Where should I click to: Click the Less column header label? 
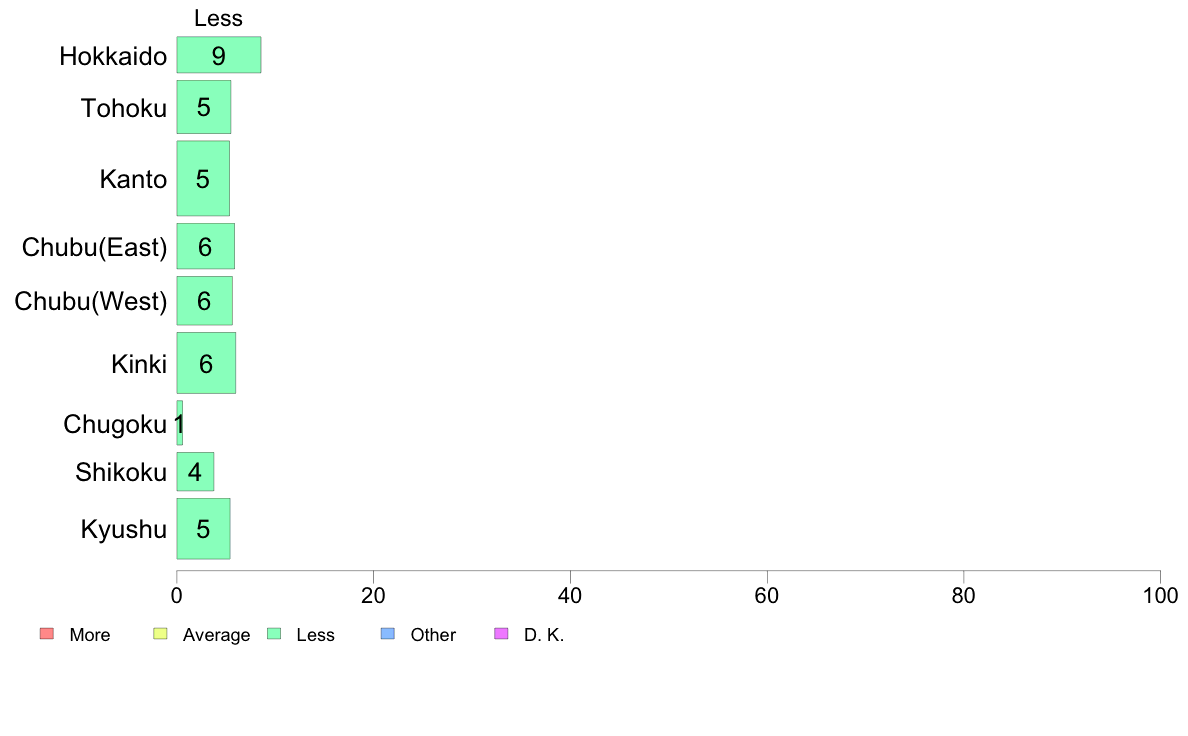(x=218, y=18)
